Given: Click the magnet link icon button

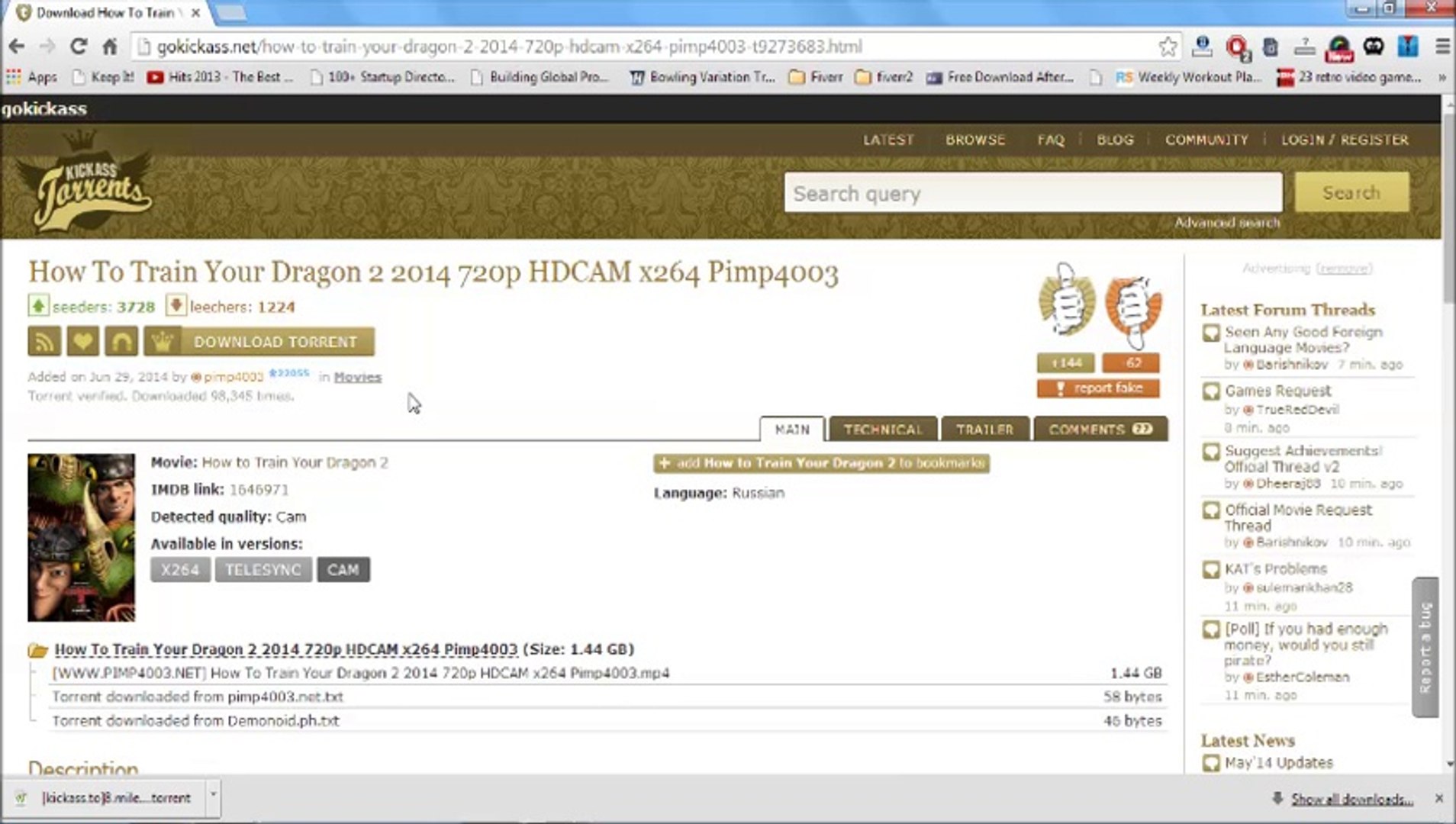Looking at the screenshot, I should point(121,342).
